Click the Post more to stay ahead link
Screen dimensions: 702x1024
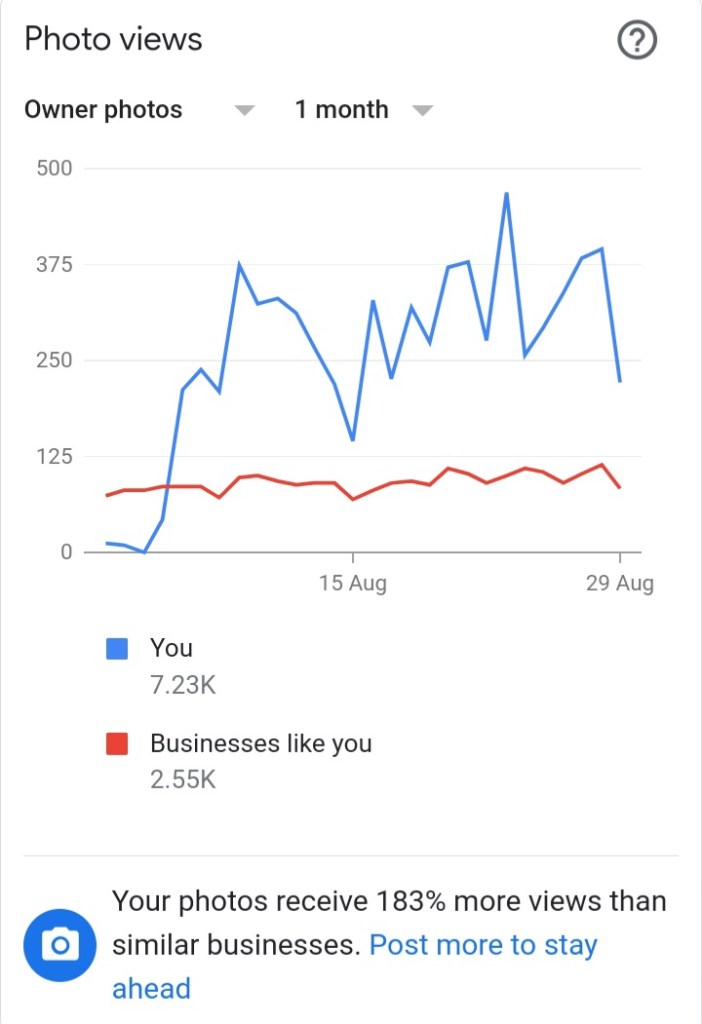(483, 945)
